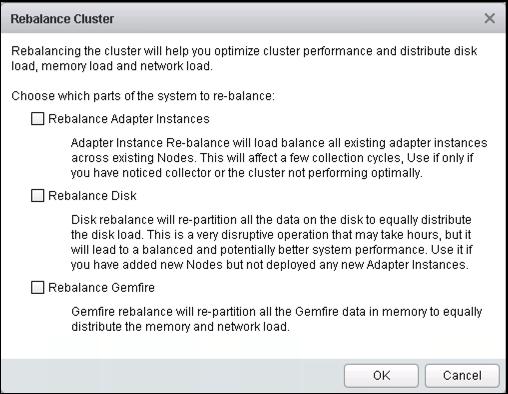Confirm the rebalance with OK
Image resolution: width=508 pixels, height=394 pixels.
(381, 376)
